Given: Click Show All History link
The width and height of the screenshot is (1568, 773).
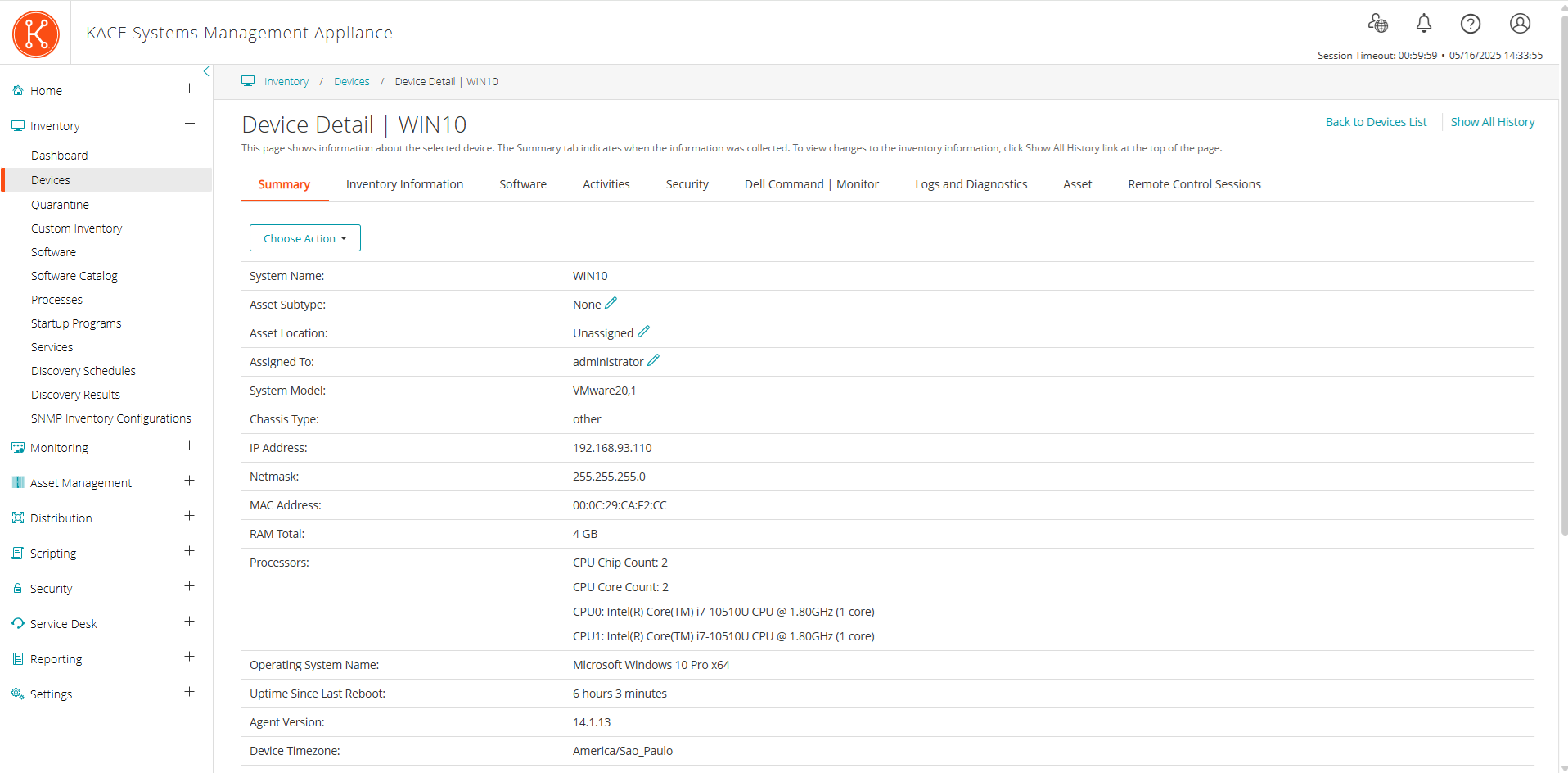Looking at the screenshot, I should [x=1493, y=122].
